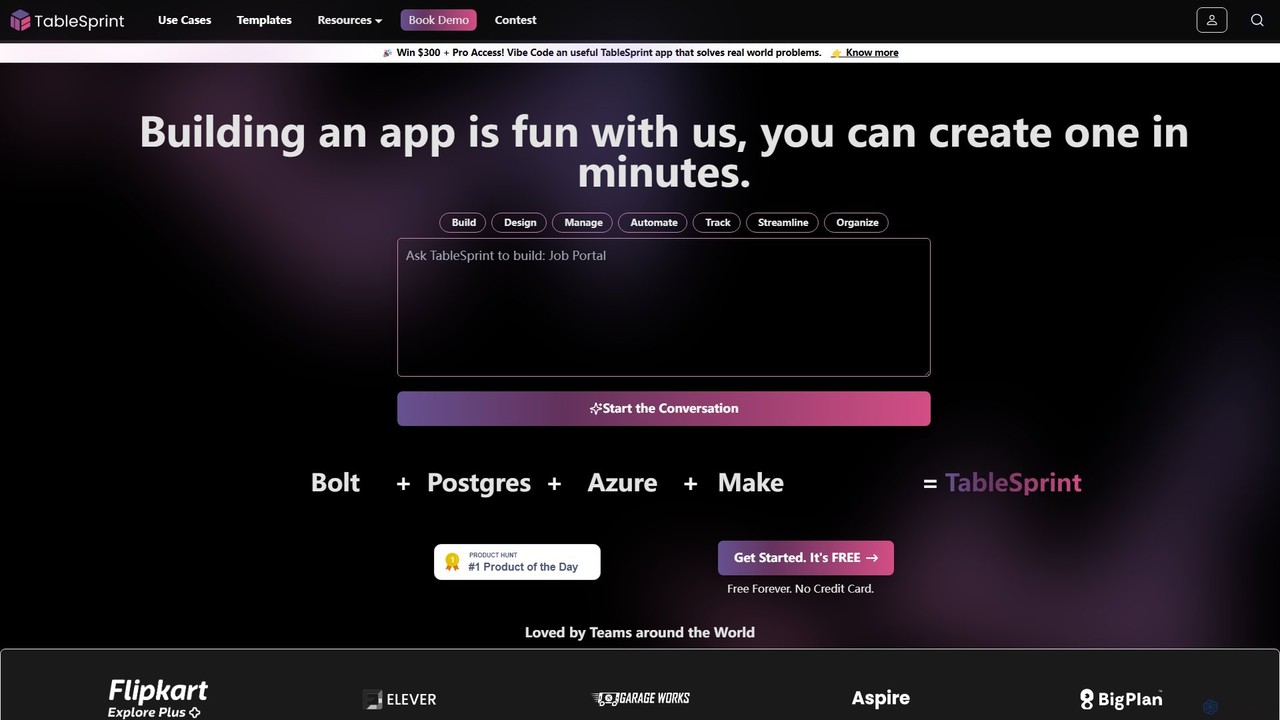1280x720 pixels.
Task: Click the Win $300 + Pro Access announcement text
Action: 609,53
